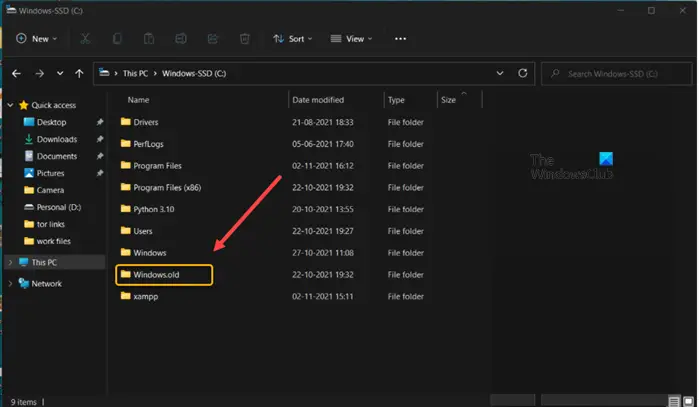Select Network in navigation pane
The width and height of the screenshot is (699, 407).
click(x=46, y=284)
